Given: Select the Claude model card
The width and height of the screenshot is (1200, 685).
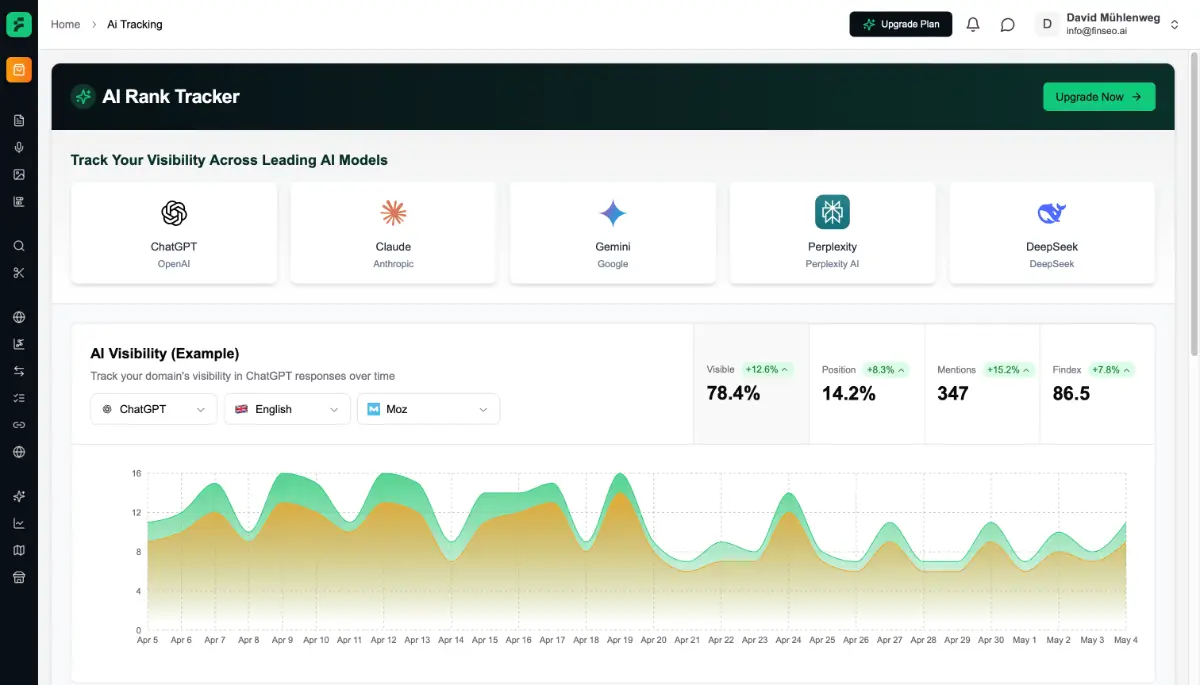Looking at the screenshot, I should (x=393, y=232).
